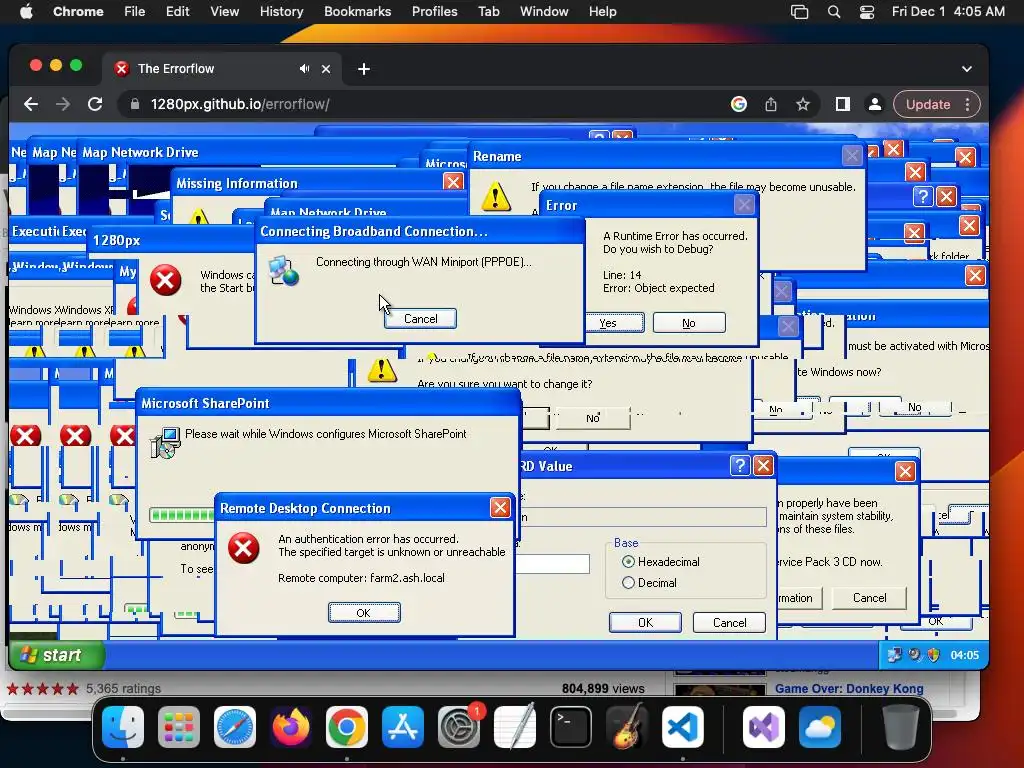Click the Chrome icon in the Dock
Image resolution: width=1024 pixels, height=768 pixels.
(347, 727)
